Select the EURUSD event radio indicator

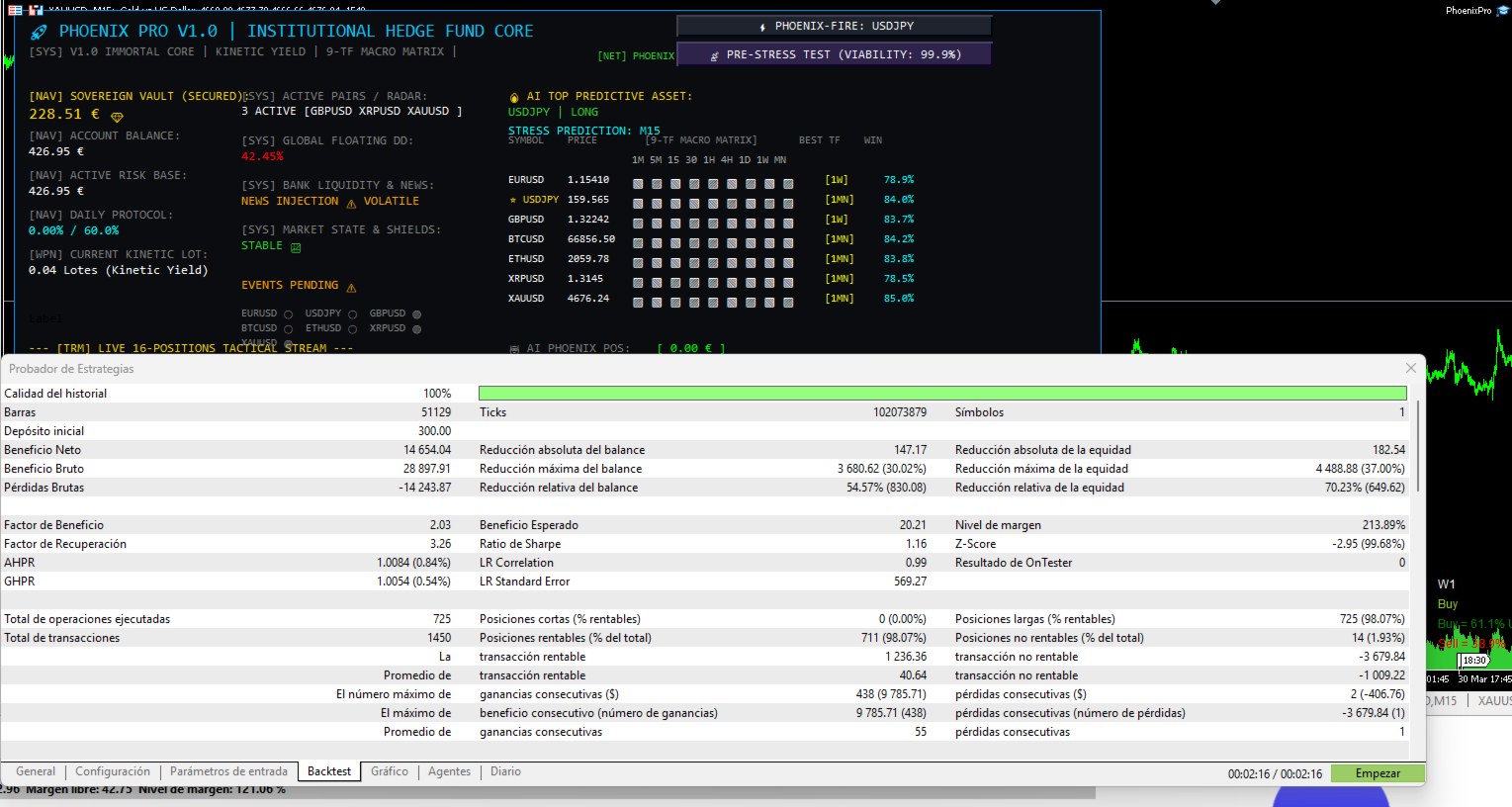click(x=288, y=314)
